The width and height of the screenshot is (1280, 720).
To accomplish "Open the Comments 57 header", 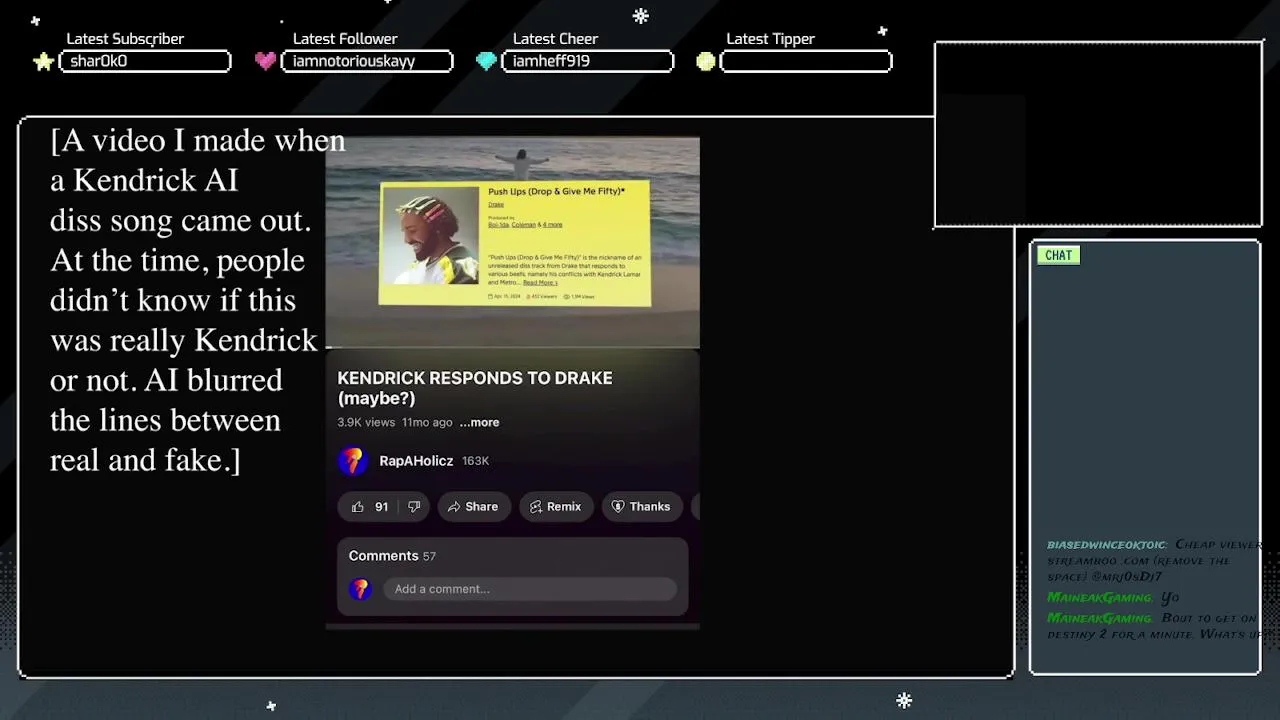I will (x=392, y=556).
